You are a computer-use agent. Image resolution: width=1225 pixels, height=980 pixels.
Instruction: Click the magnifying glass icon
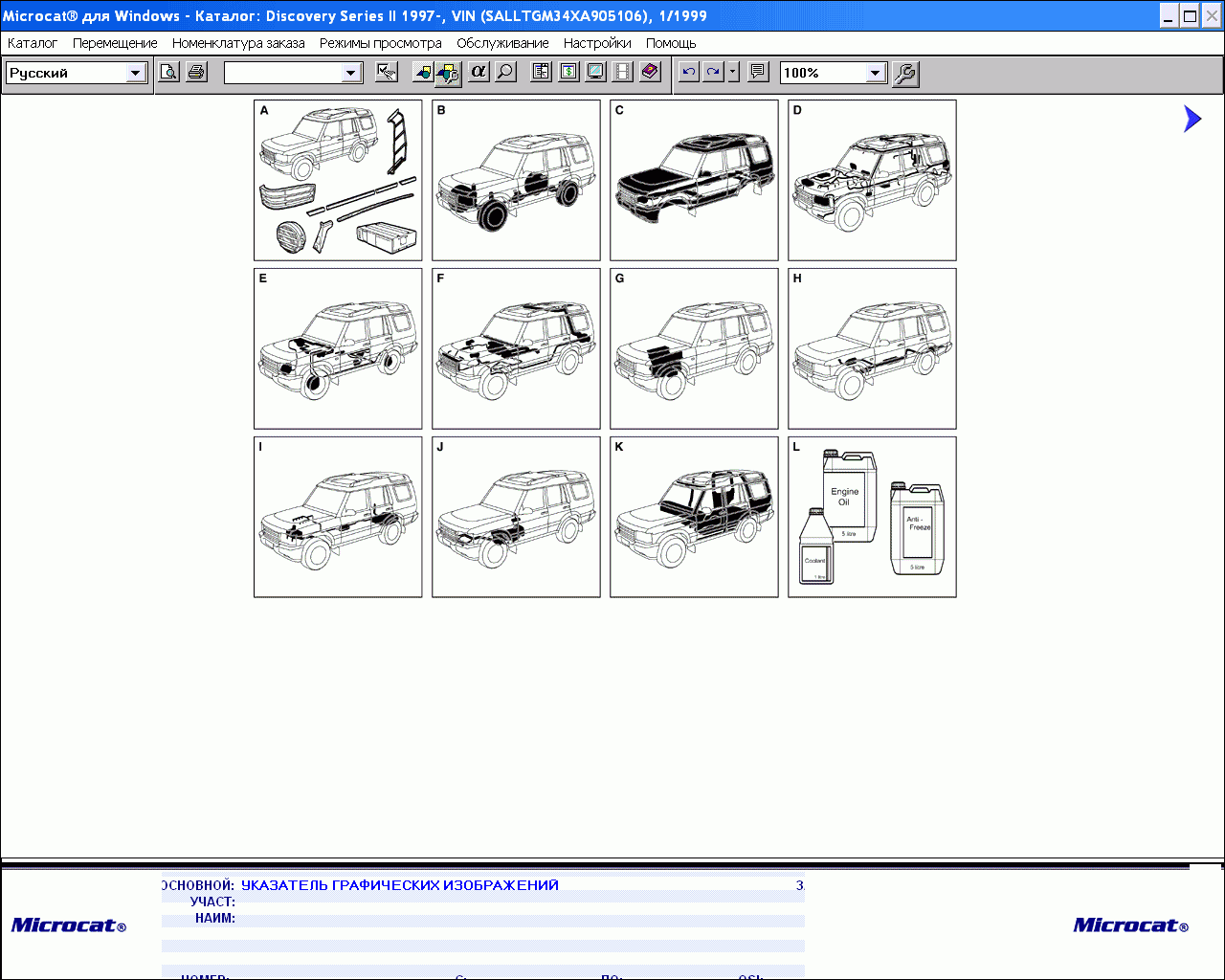pyautogui.click(x=504, y=73)
